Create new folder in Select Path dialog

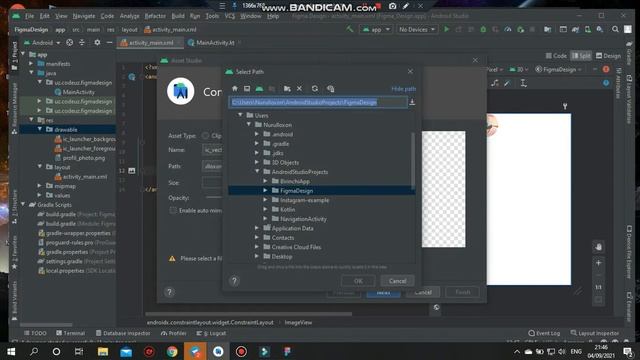[x=287, y=89]
